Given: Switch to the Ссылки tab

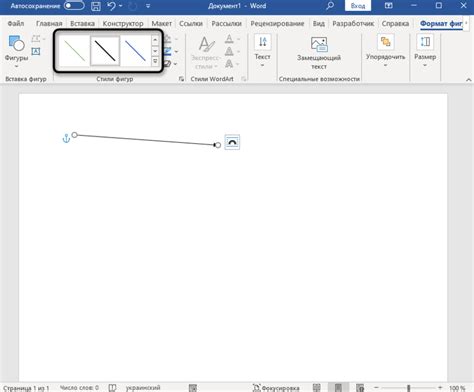Looking at the screenshot, I should [191, 24].
